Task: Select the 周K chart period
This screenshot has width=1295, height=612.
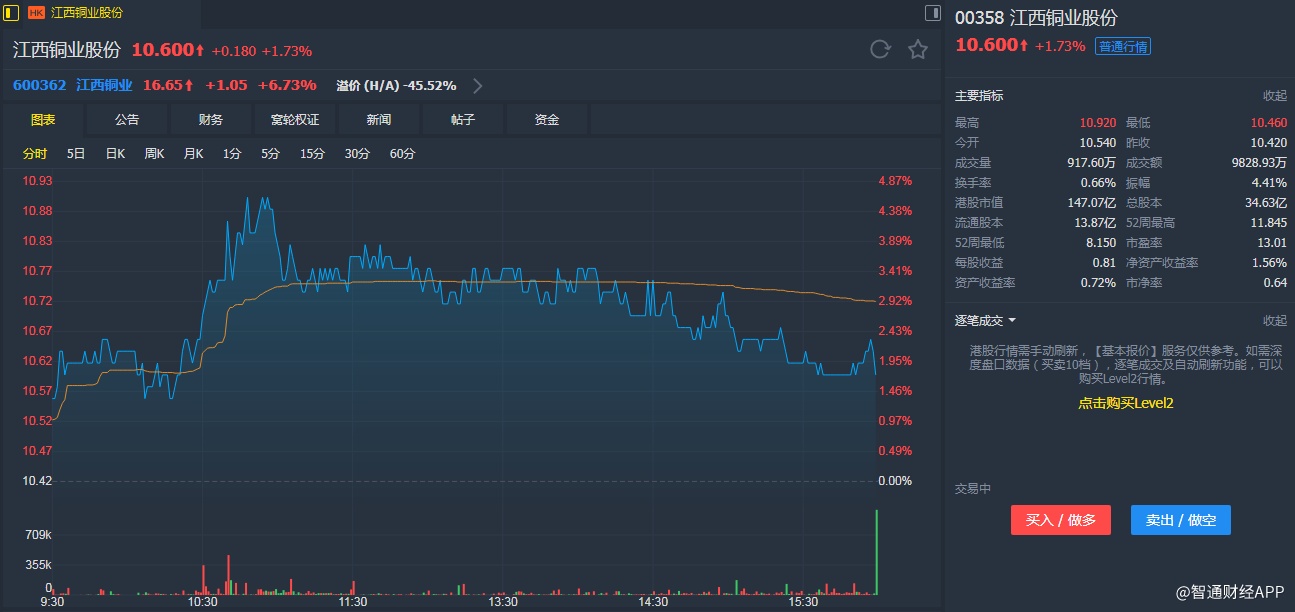Action: pos(154,153)
